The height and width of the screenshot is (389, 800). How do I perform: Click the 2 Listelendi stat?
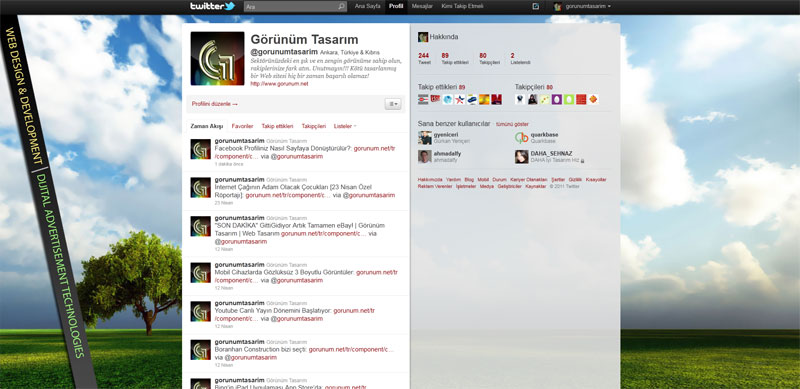click(x=520, y=58)
